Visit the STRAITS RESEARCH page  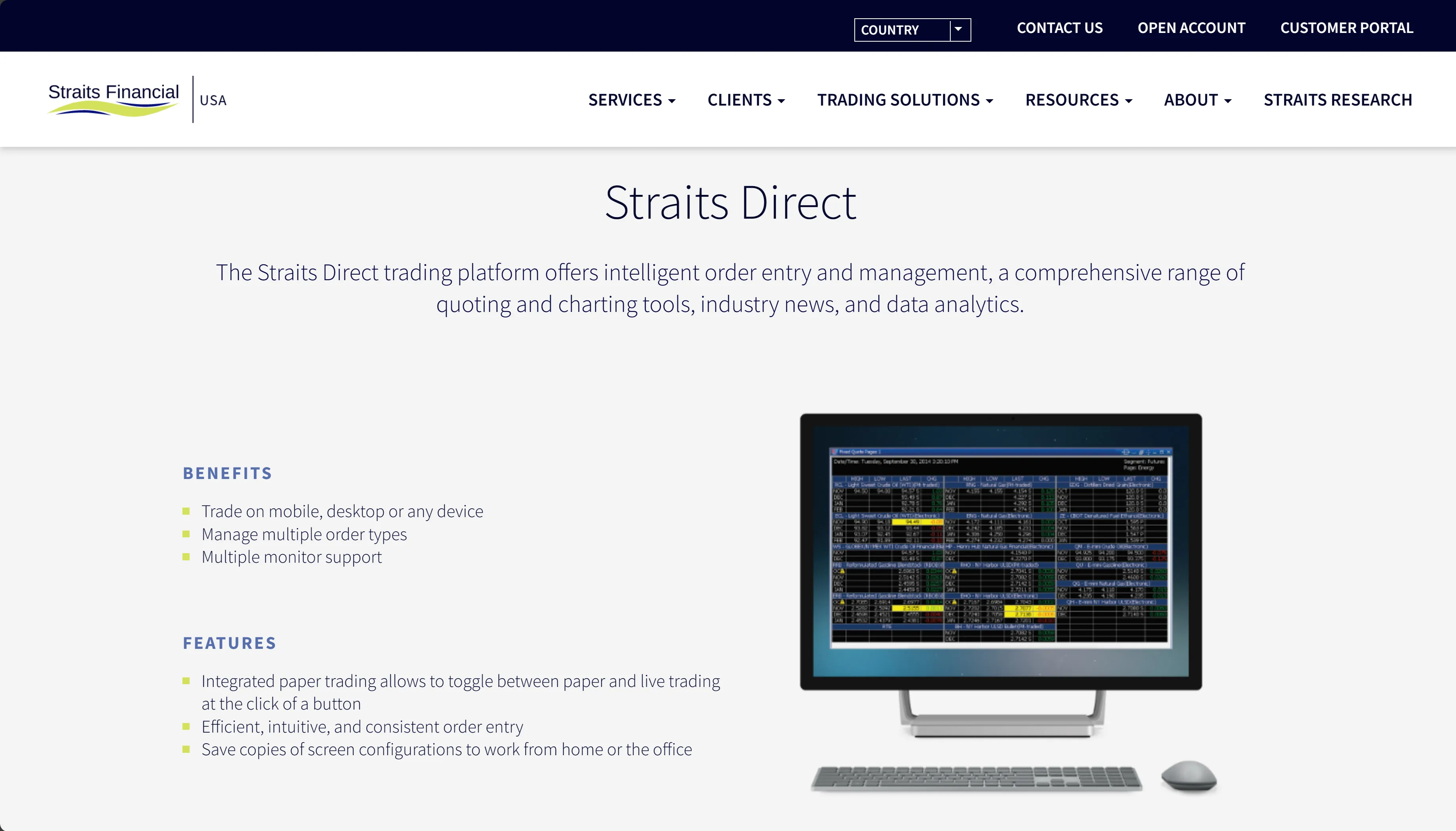point(1337,100)
